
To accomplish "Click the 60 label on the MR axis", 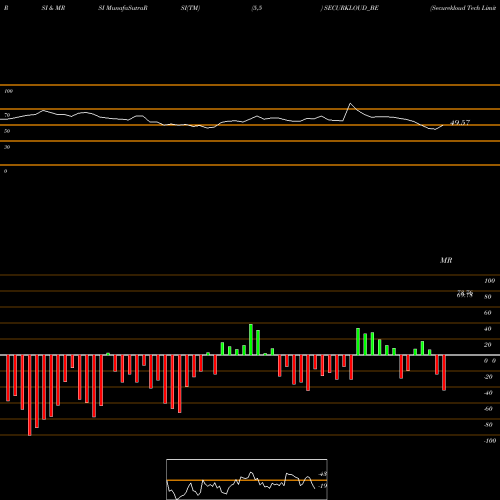I will [488, 313].
